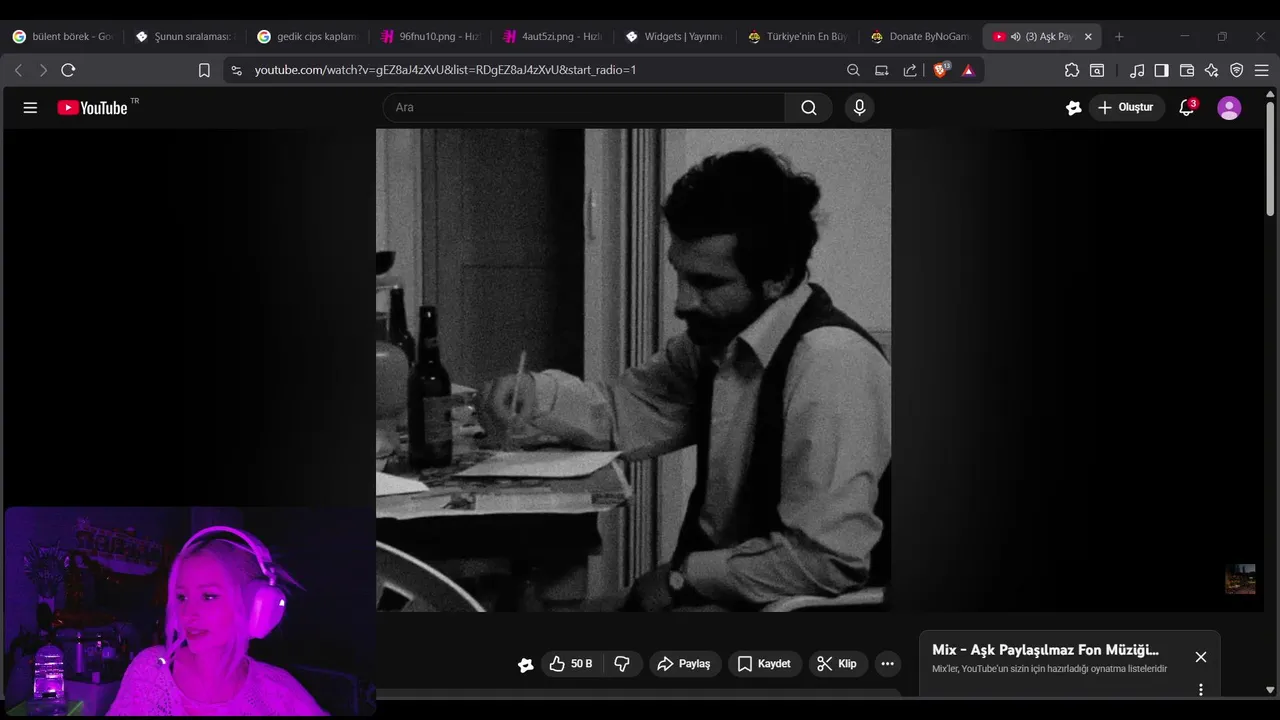Open the Leo AI sparkle icon in the toolbar
The image size is (1280, 720).
[x=1212, y=70]
